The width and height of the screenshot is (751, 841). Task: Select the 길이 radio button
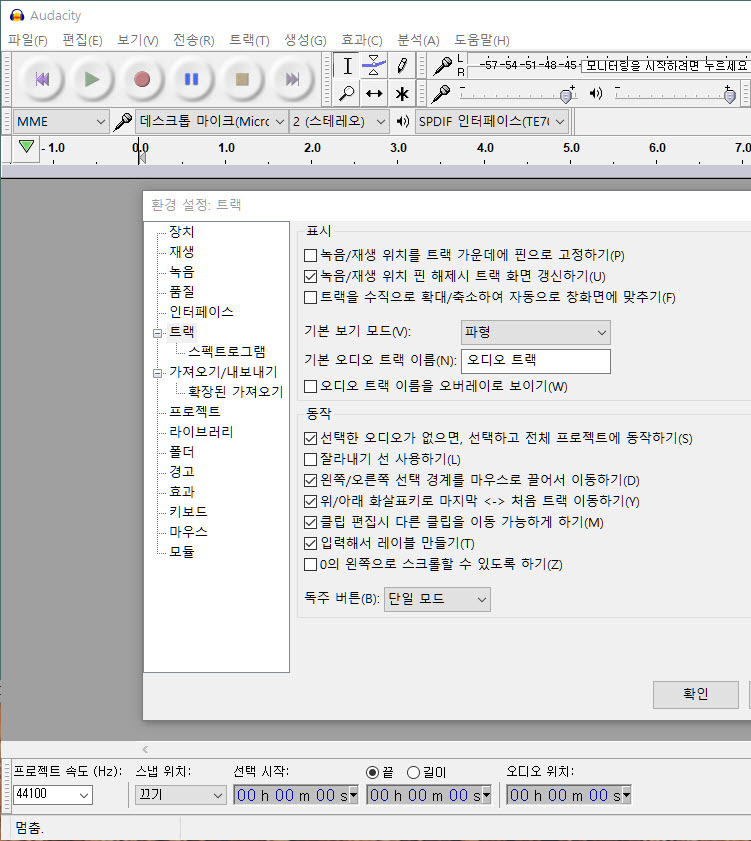click(413, 772)
